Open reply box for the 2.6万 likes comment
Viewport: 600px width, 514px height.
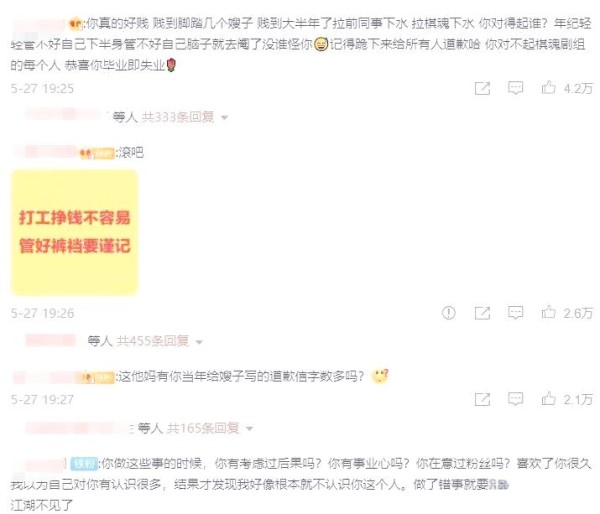coord(515,313)
